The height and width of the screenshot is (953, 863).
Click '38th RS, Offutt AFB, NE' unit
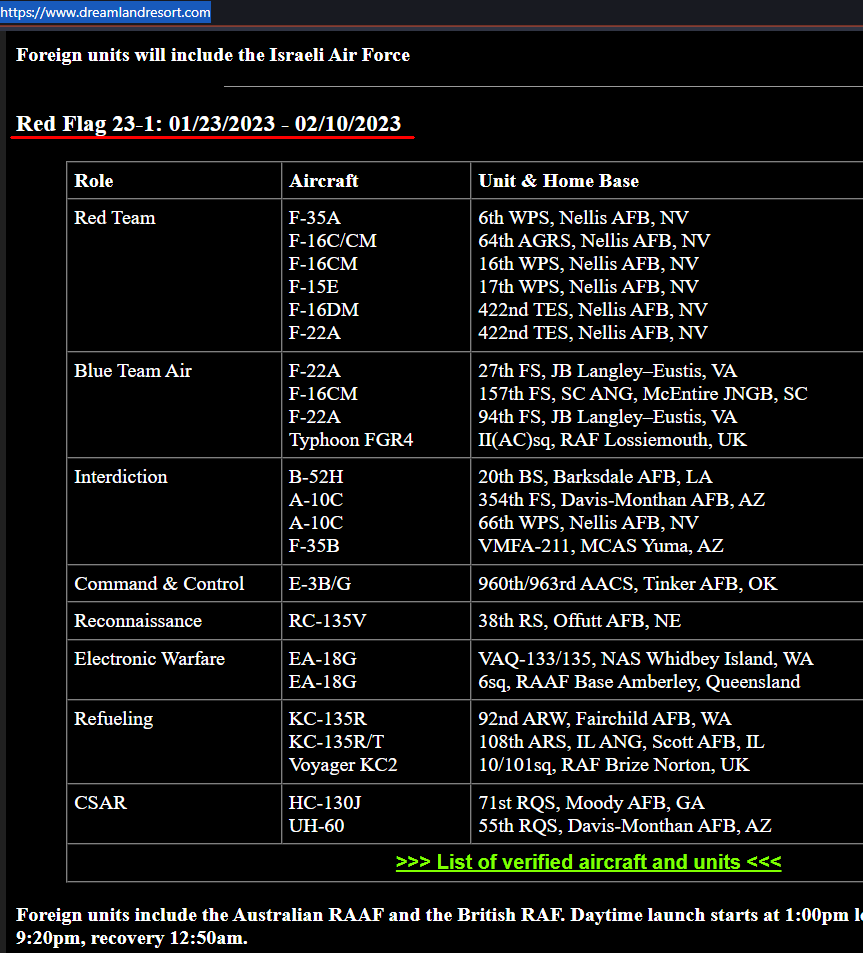(x=579, y=621)
